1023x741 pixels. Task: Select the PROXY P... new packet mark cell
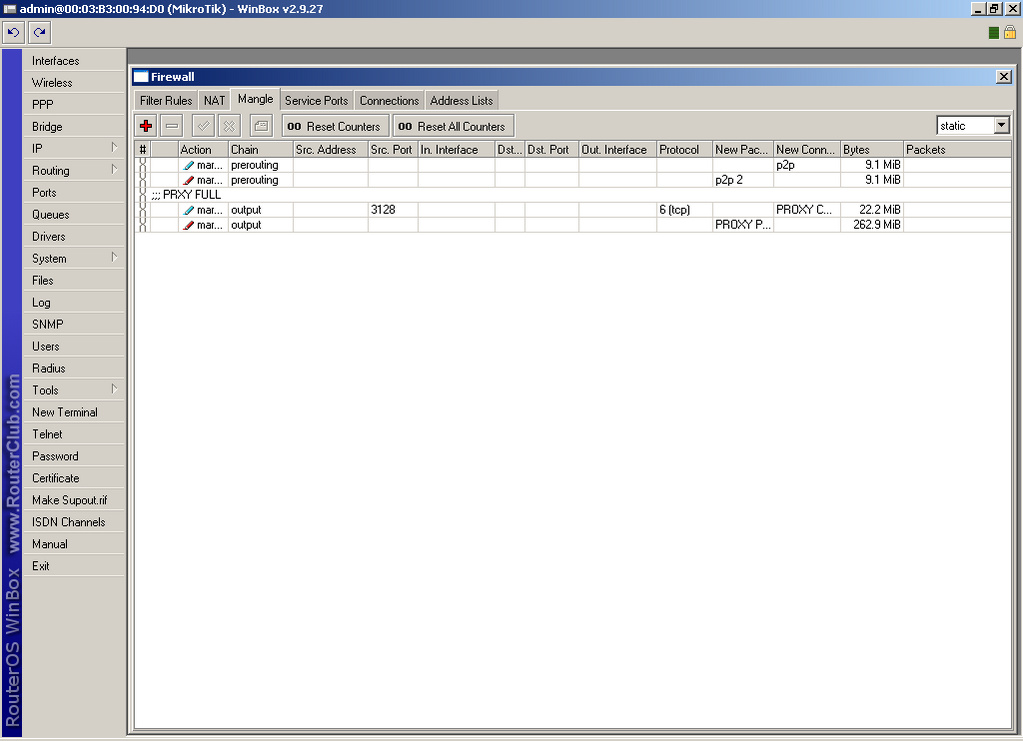click(743, 225)
